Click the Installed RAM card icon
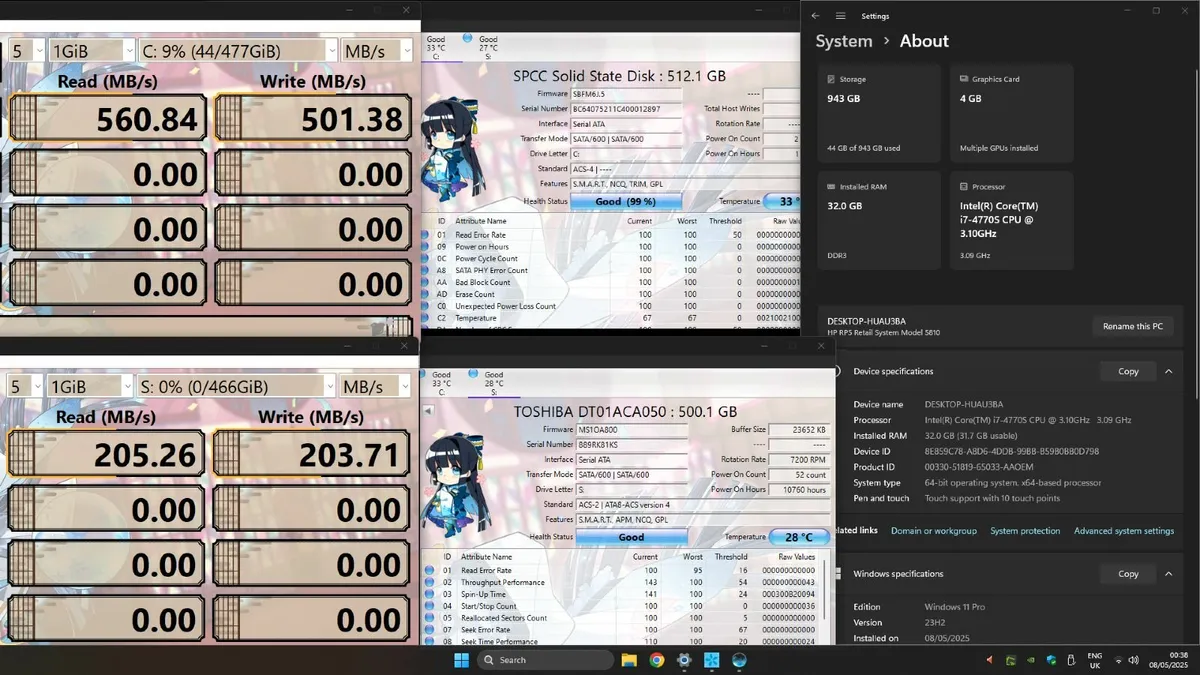1200x675 pixels. (x=831, y=187)
